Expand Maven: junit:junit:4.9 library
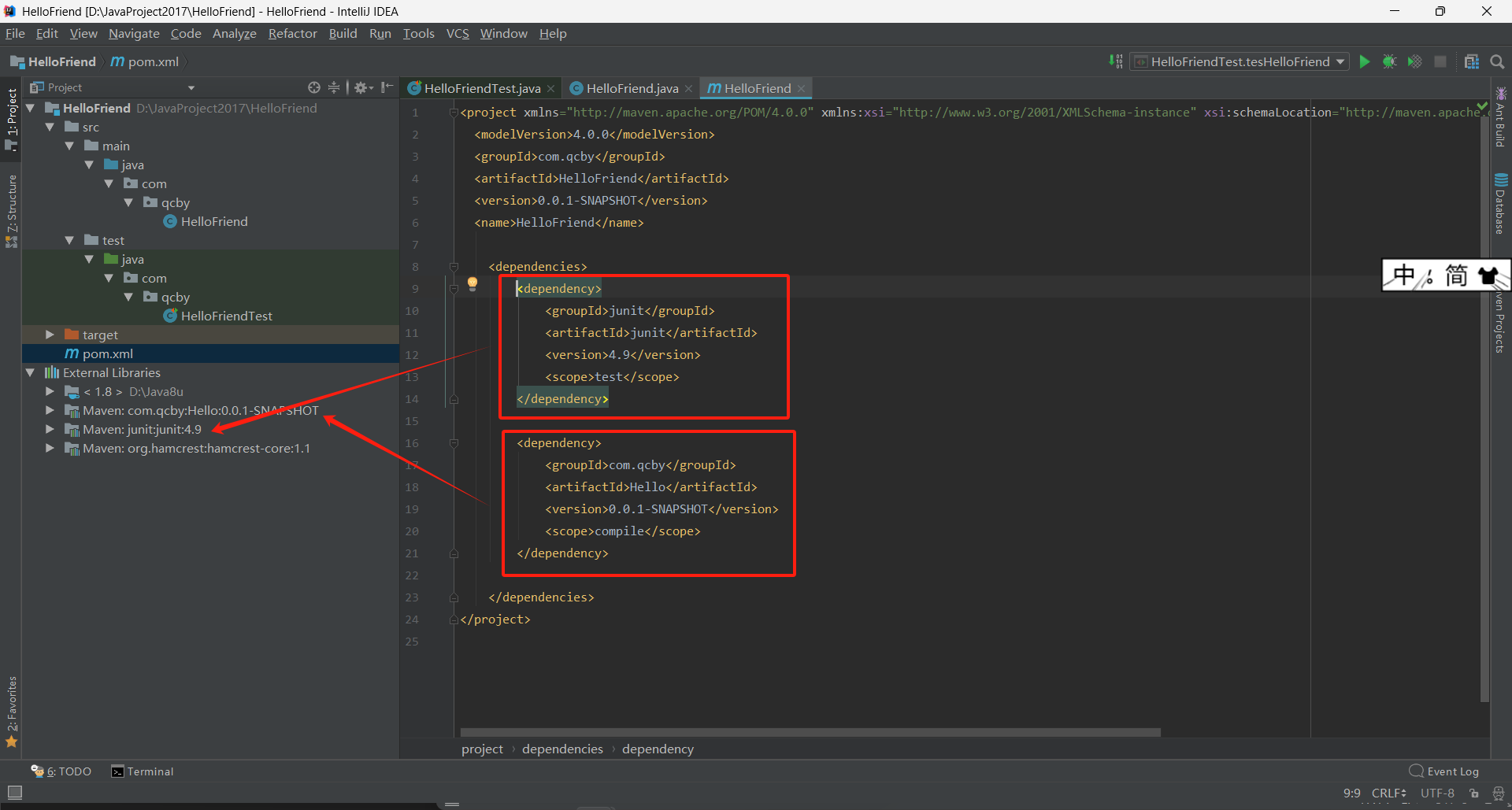1512x810 pixels. point(50,429)
